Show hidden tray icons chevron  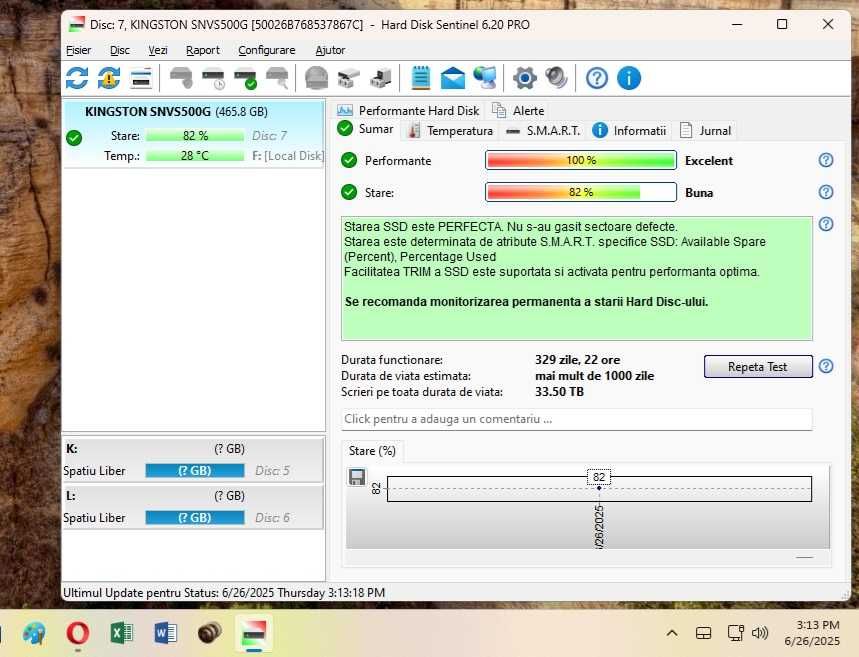tap(672, 633)
